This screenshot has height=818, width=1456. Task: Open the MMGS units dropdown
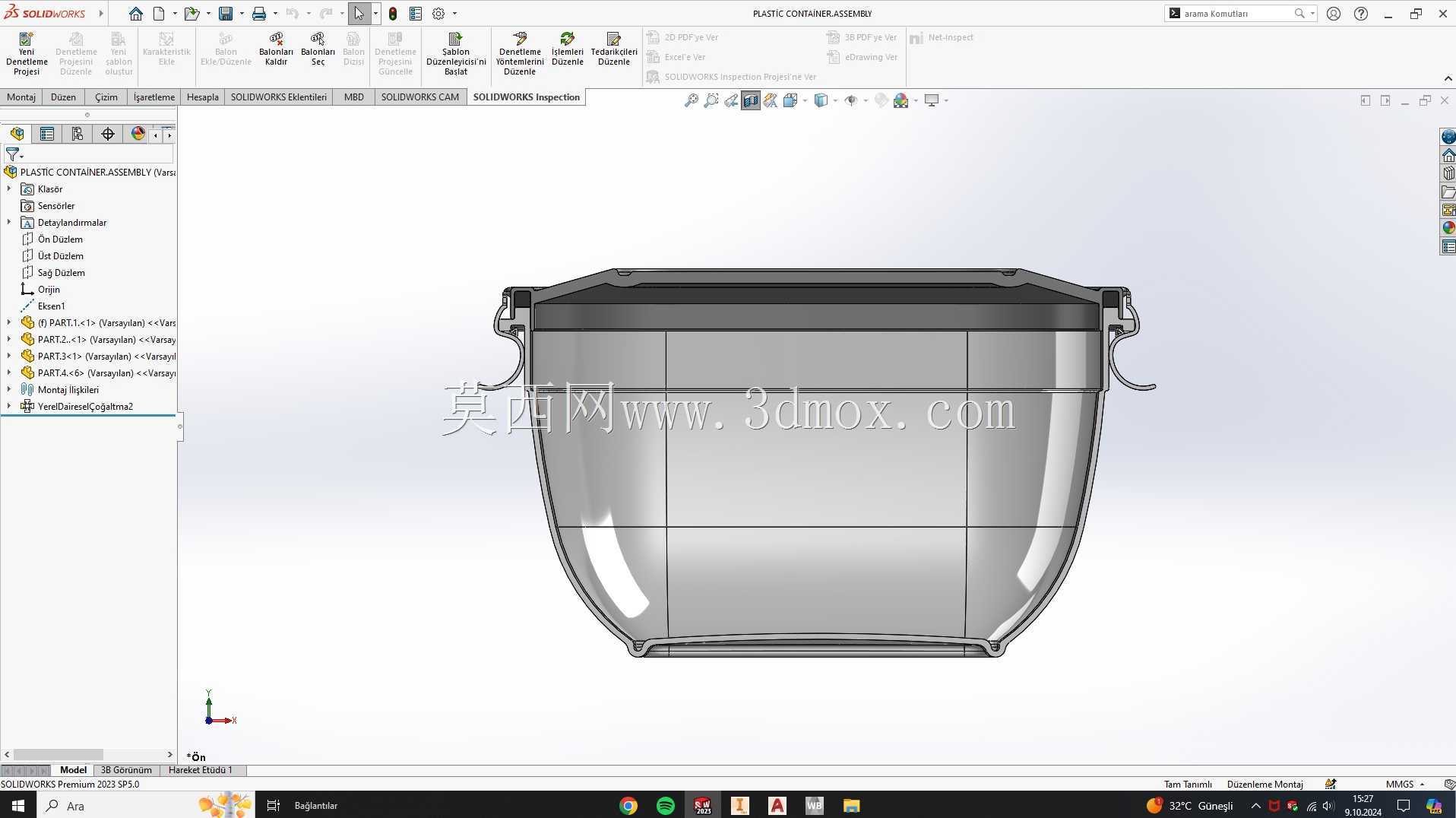(1405, 784)
